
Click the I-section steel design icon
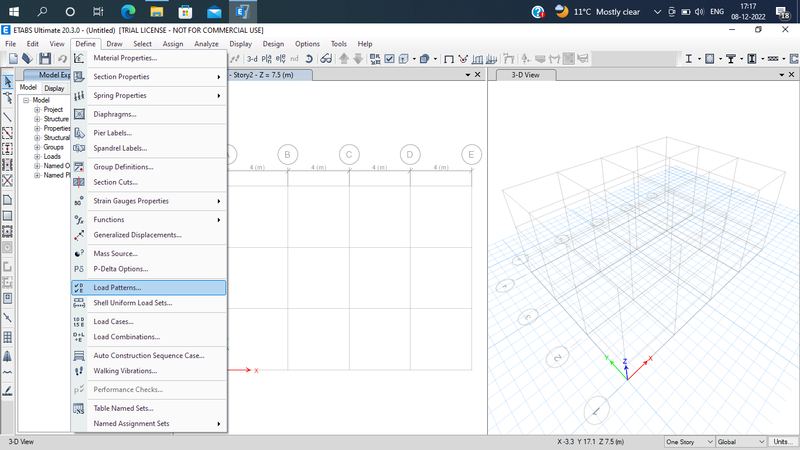coord(688,59)
